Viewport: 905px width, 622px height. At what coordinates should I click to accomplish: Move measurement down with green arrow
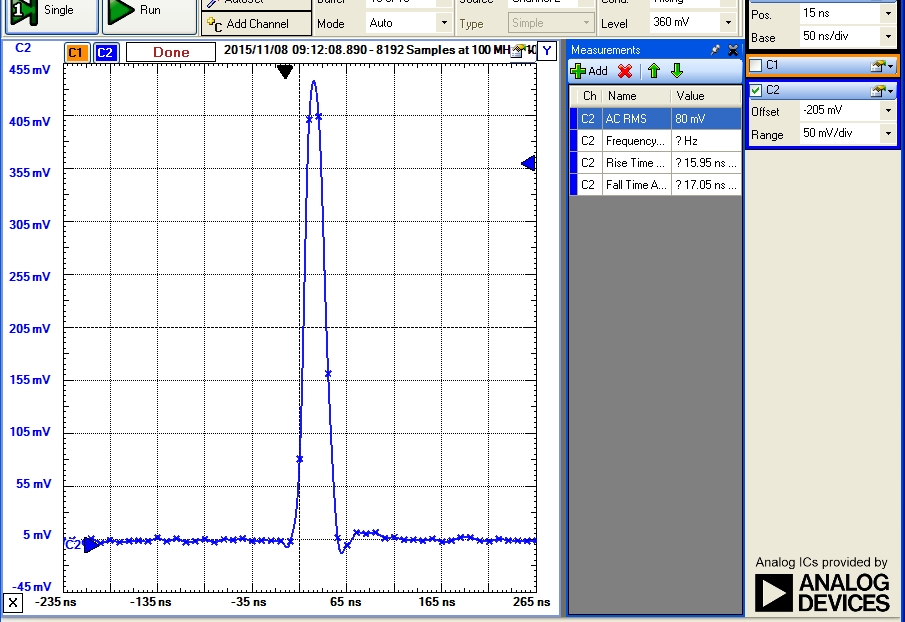coord(677,71)
